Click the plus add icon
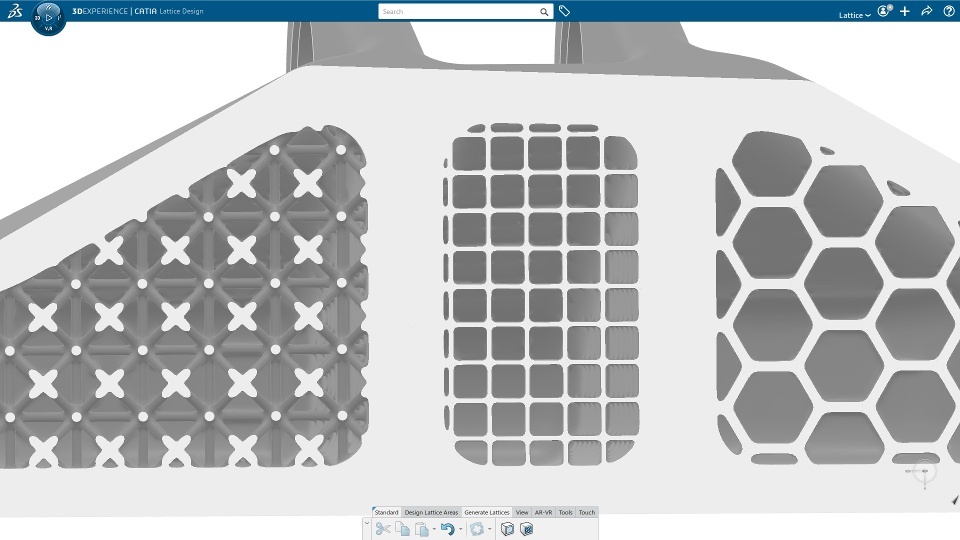The image size is (960, 540). click(x=905, y=11)
